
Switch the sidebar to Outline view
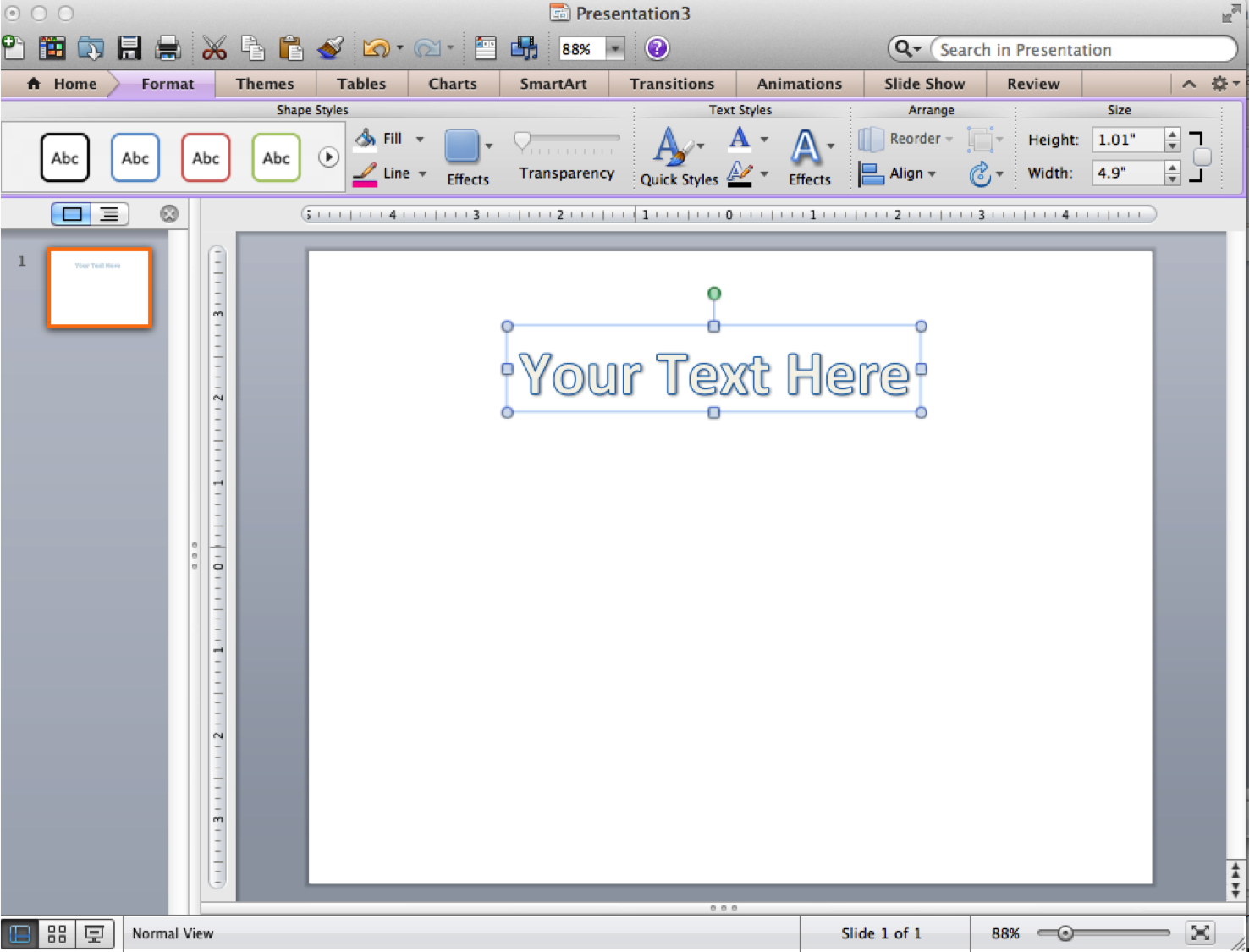(x=110, y=213)
